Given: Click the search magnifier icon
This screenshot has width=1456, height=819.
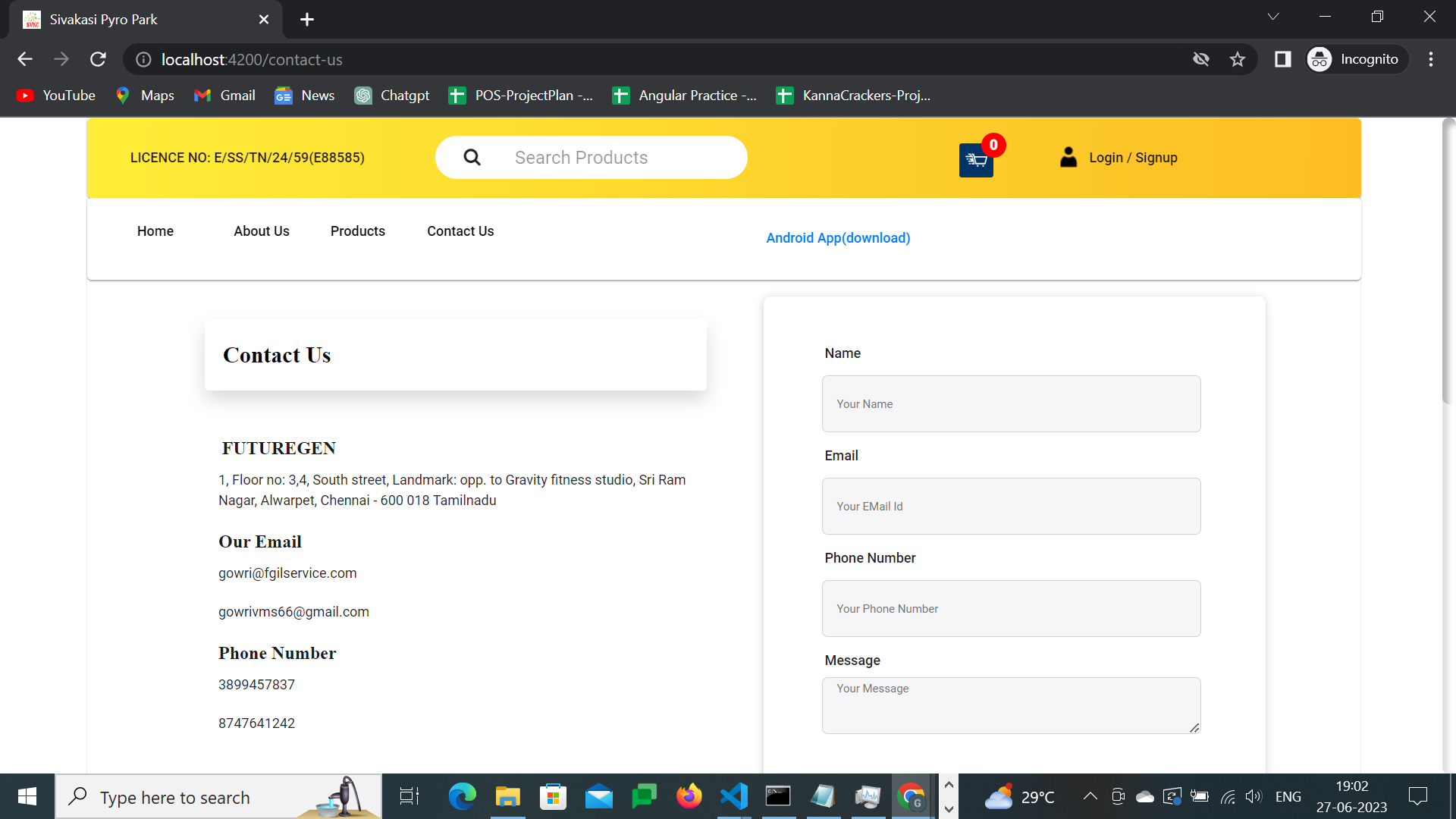Looking at the screenshot, I should click(472, 157).
